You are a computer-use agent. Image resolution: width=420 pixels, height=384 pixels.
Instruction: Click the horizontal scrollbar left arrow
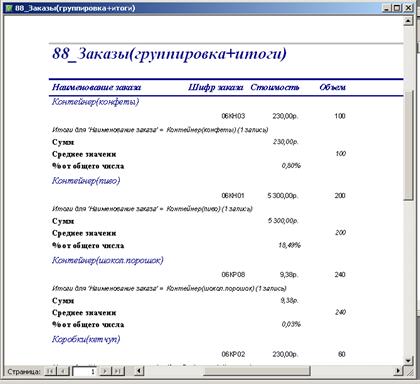coord(139,371)
